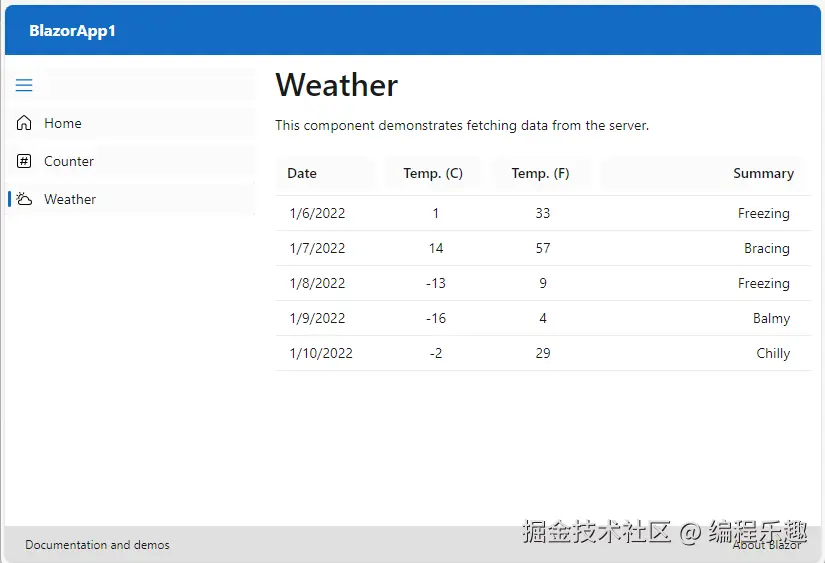Click the Home house icon
825x563 pixels.
24,123
